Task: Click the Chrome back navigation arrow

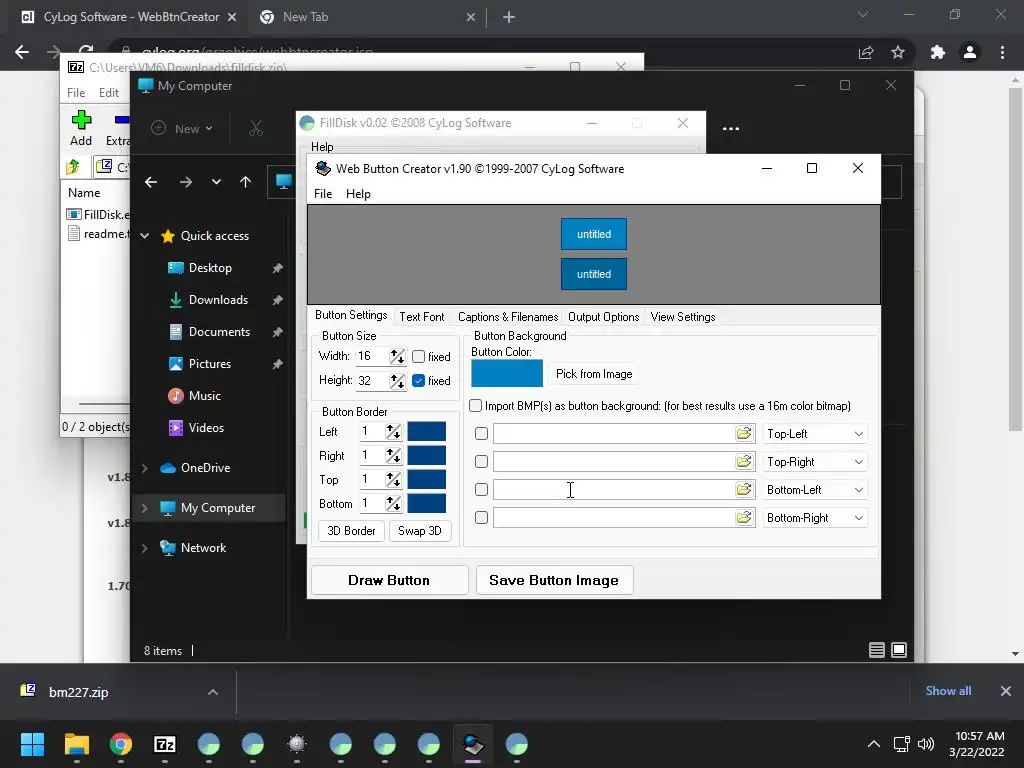Action: 22,52
